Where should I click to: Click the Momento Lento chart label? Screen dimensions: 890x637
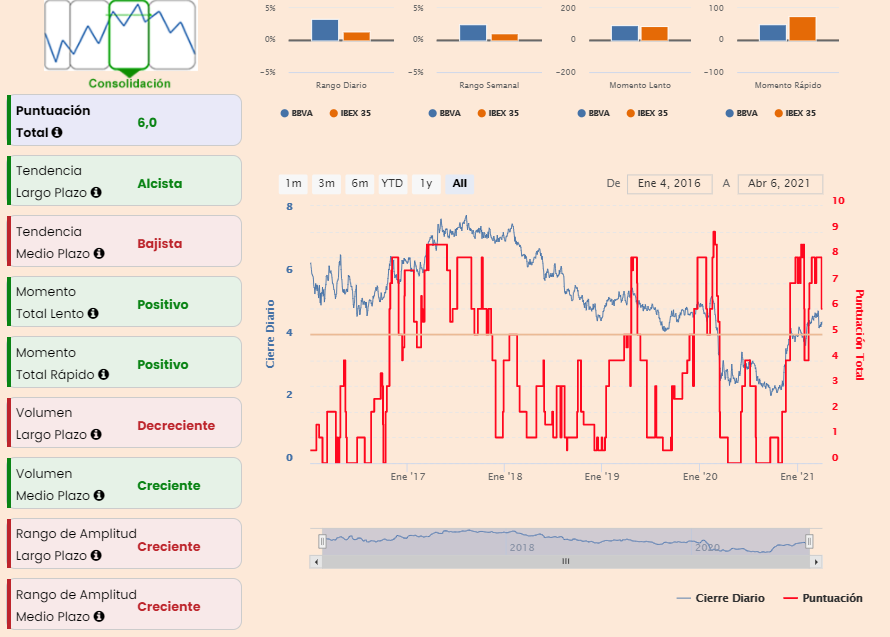coord(640,85)
